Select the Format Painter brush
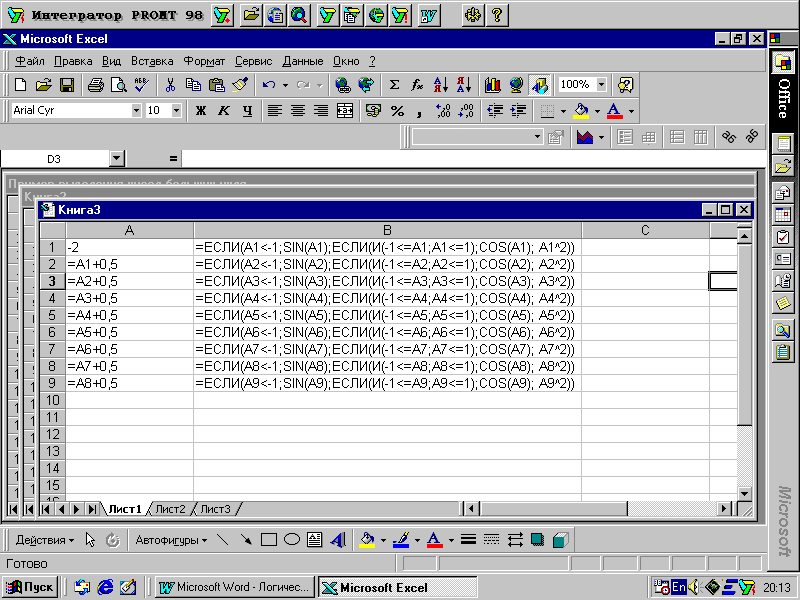 point(240,85)
